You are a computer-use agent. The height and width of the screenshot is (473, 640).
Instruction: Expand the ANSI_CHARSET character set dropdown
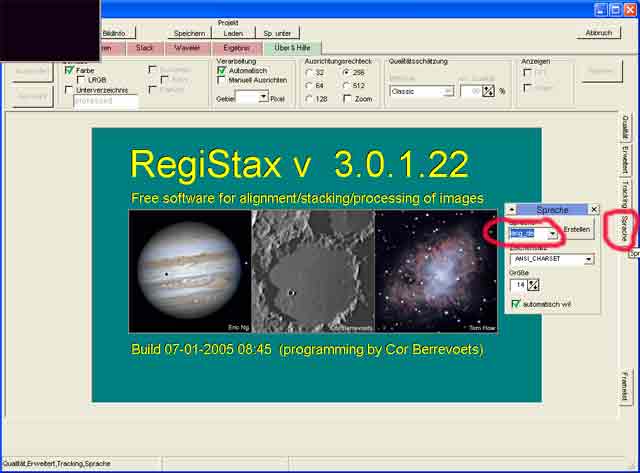point(589,259)
